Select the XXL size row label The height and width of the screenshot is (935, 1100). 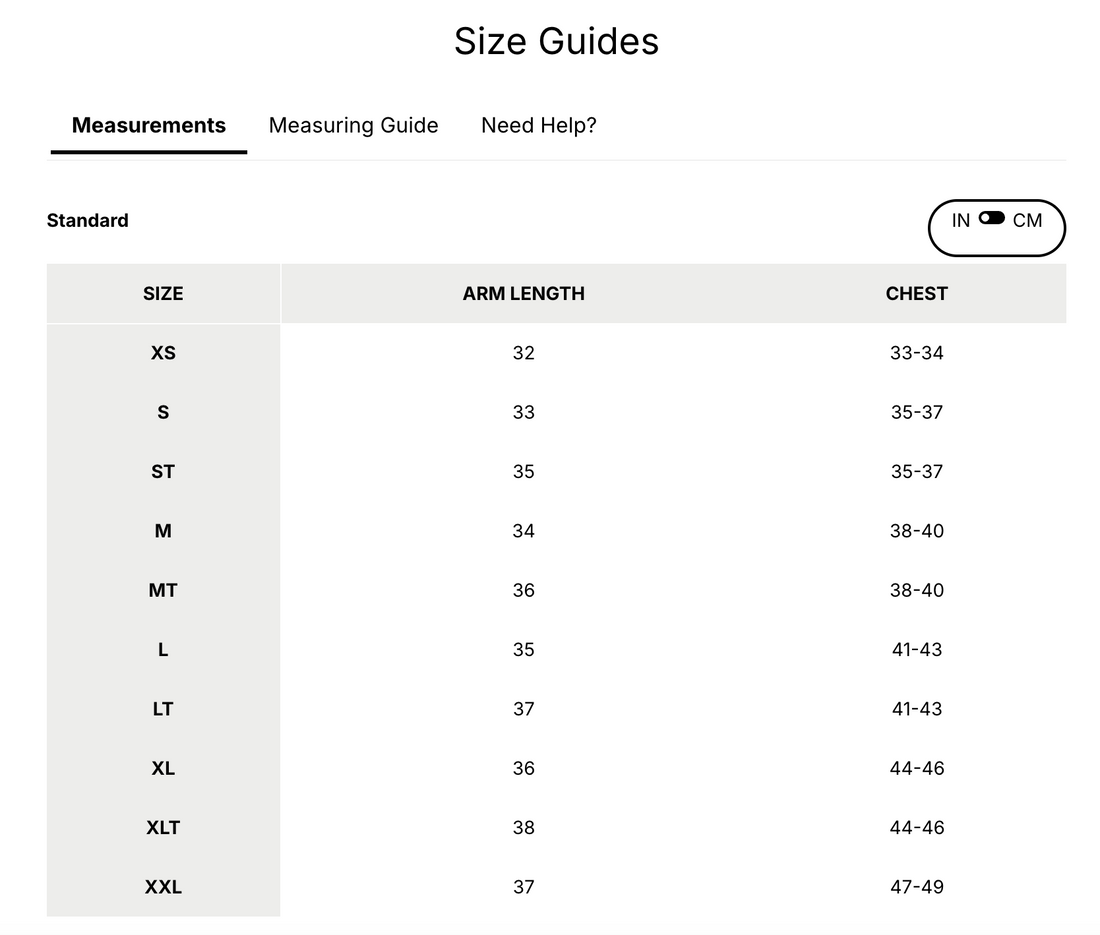(x=163, y=887)
